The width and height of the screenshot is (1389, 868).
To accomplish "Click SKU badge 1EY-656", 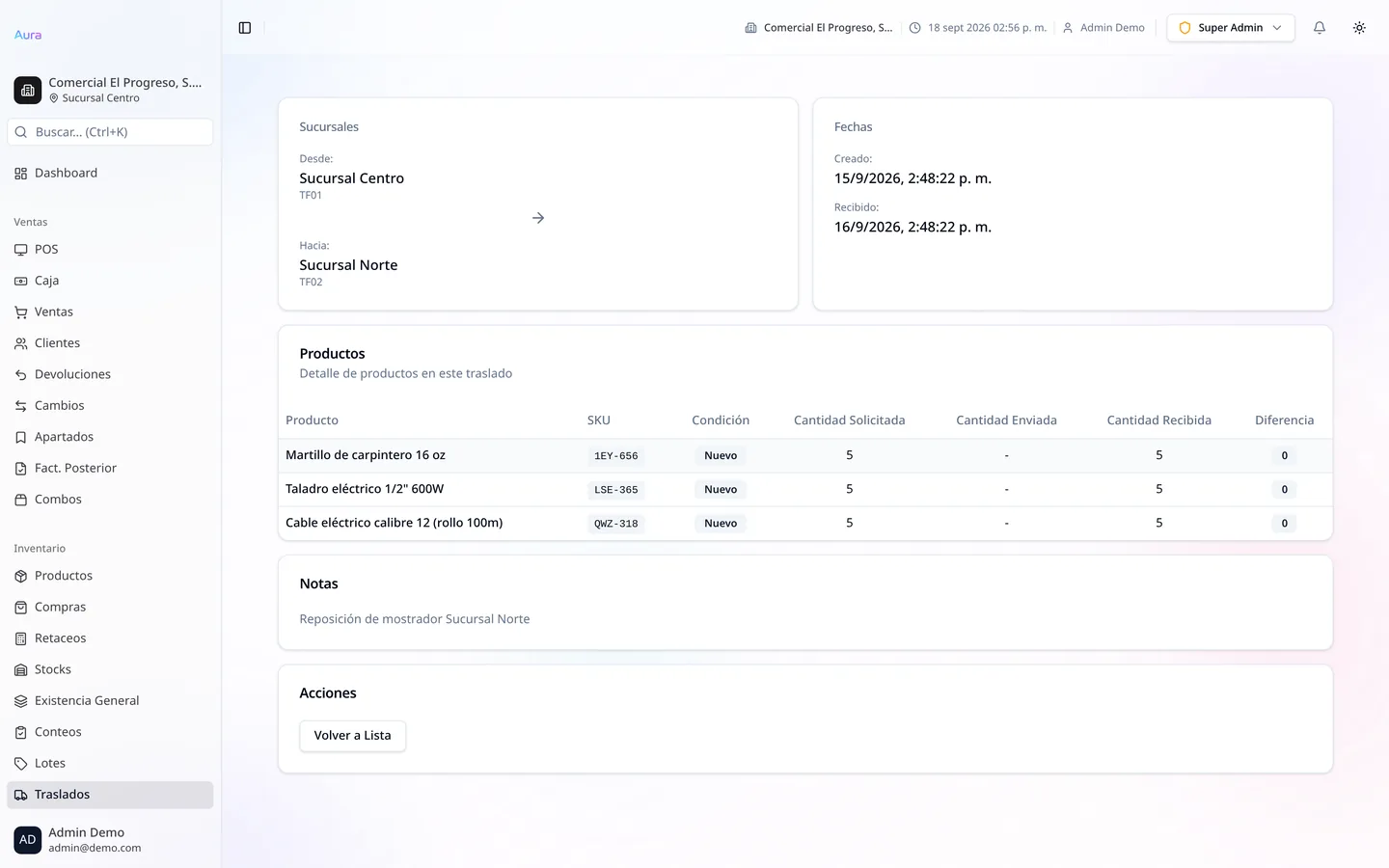I will [x=616, y=456].
